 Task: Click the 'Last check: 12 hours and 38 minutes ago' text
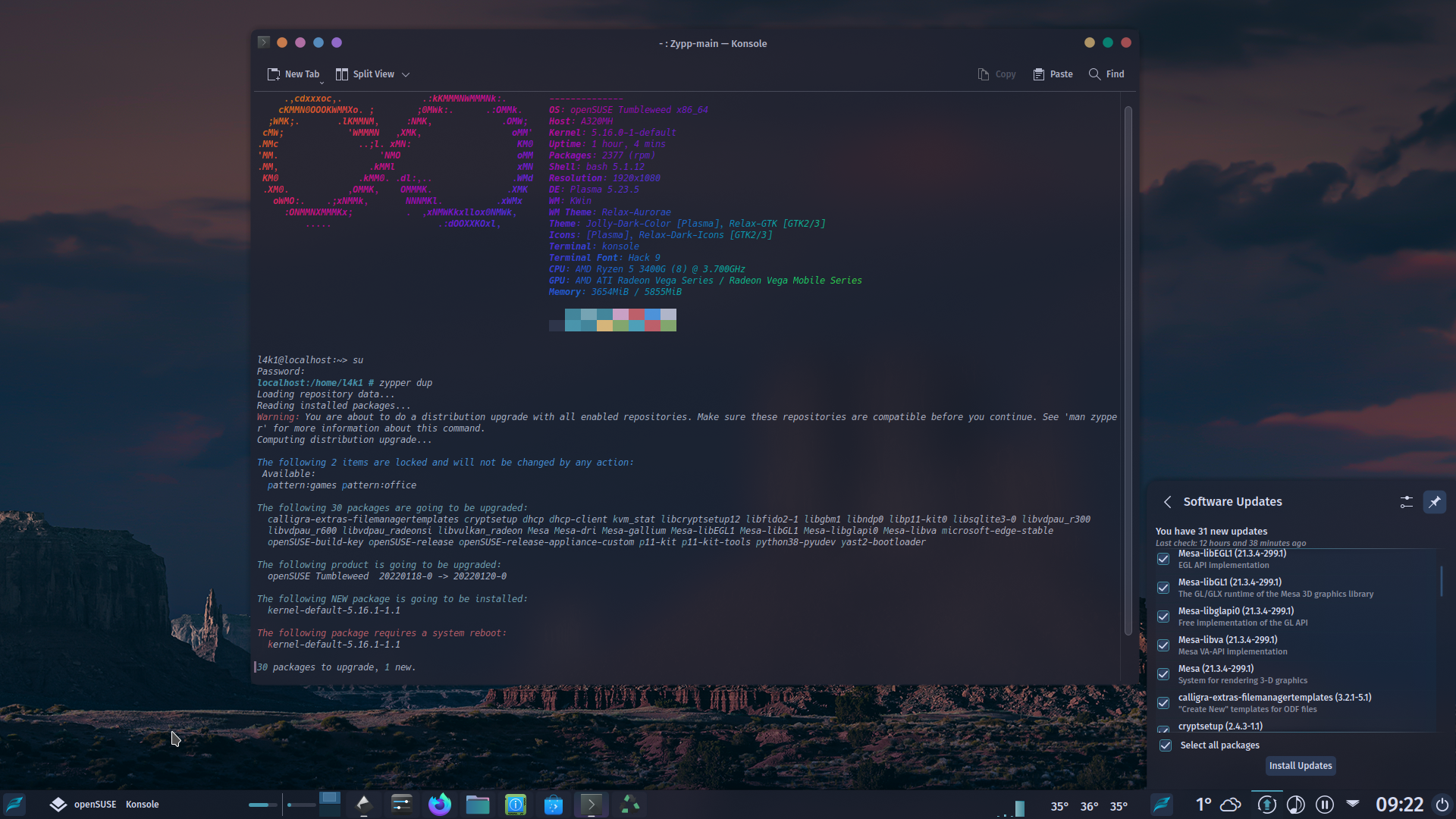pos(1230,543)
